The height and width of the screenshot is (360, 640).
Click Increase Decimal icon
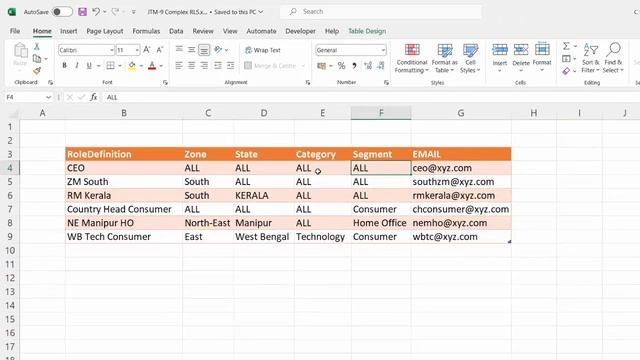(368, 65)
